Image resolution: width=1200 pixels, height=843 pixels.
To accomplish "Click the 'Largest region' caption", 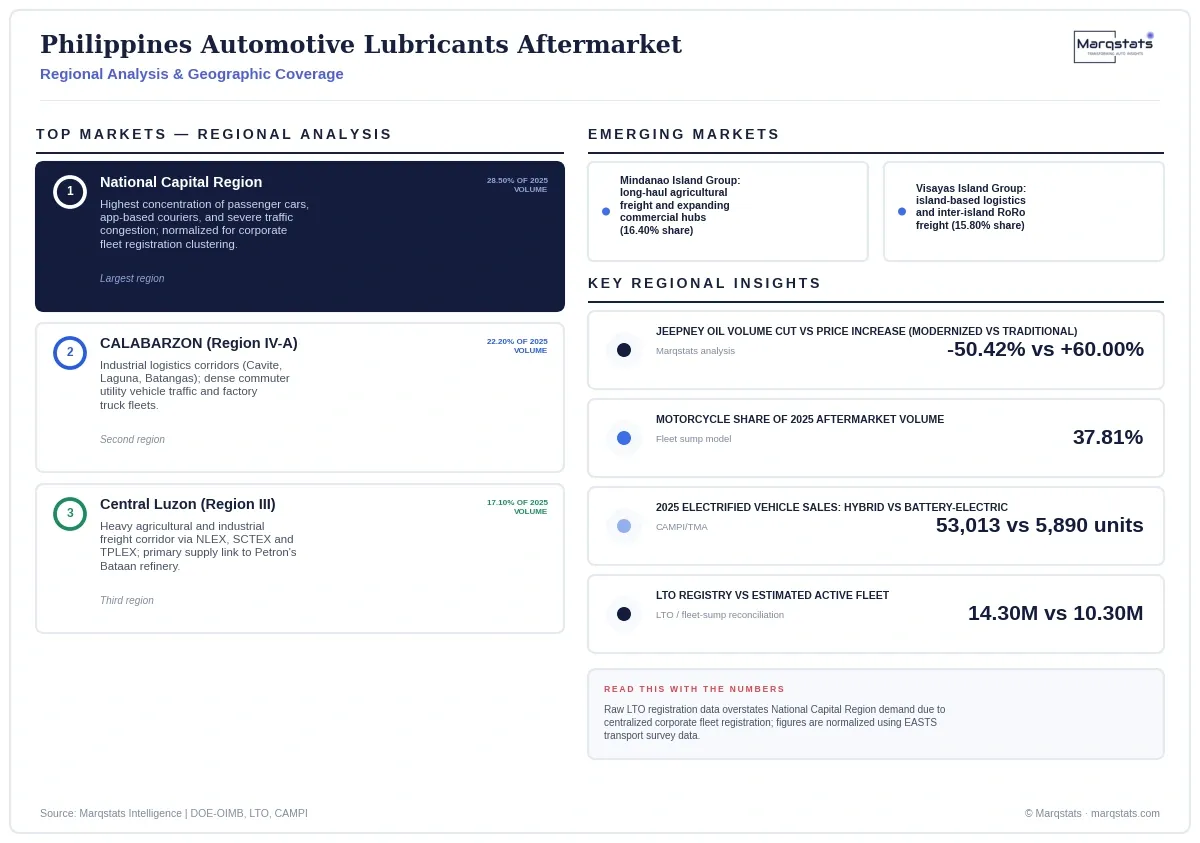I will 132,279.
